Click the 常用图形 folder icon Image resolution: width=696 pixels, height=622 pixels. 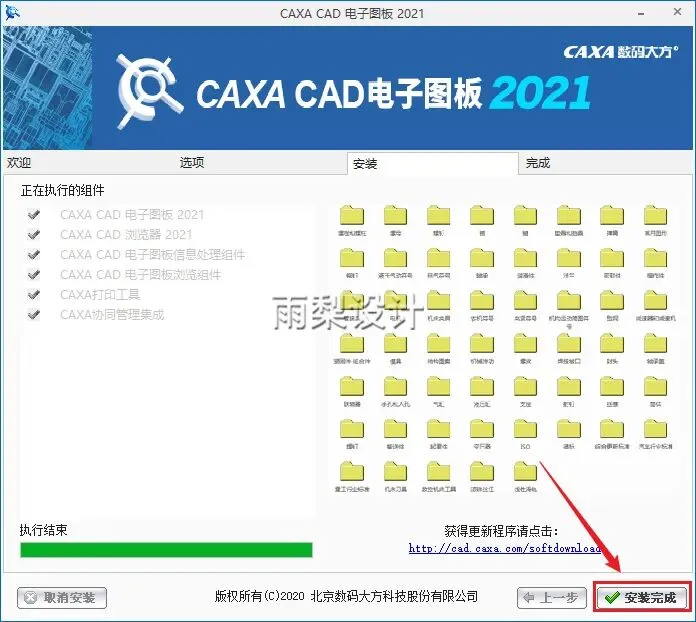tap(655, 216)
